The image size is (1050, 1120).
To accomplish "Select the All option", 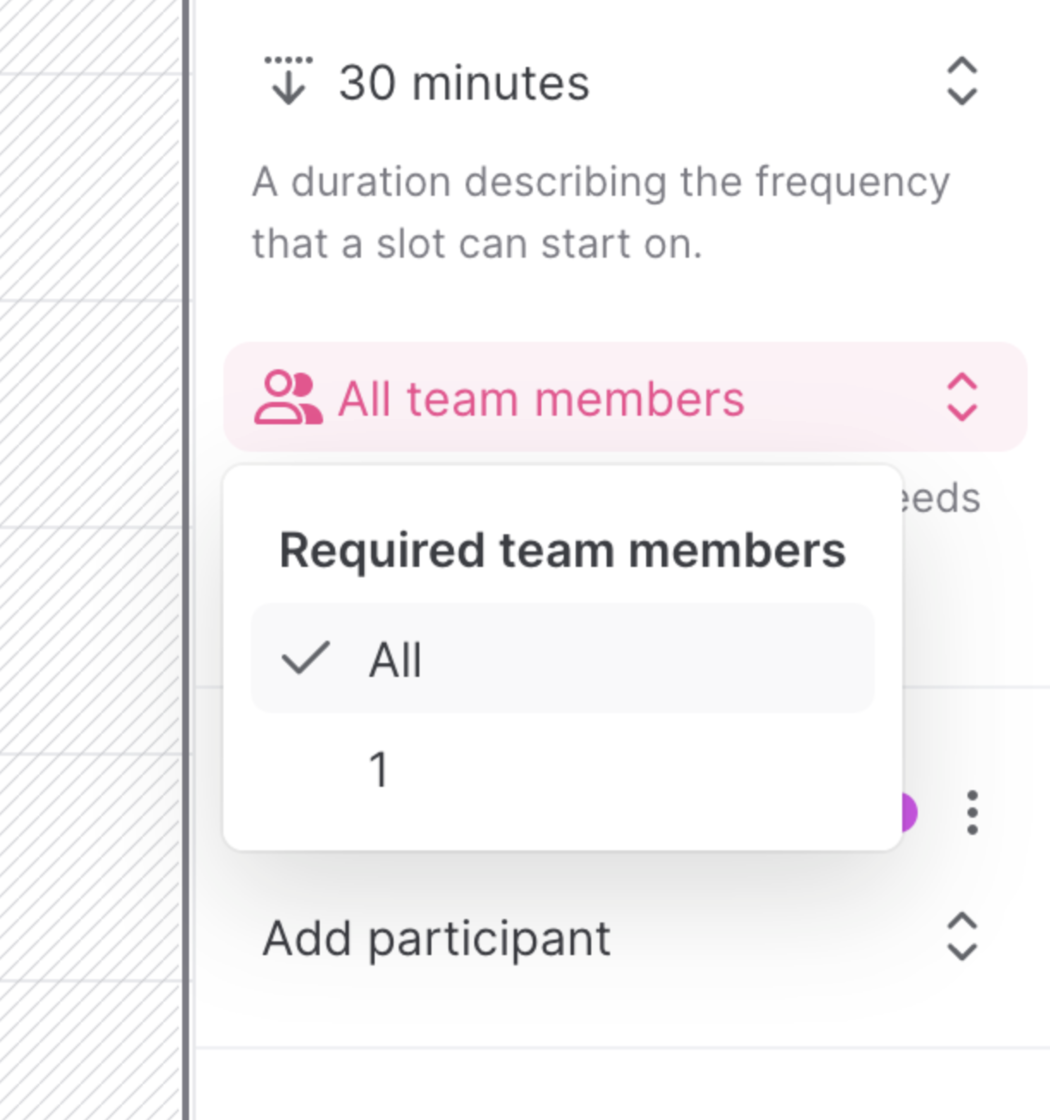I will coord(562,658).
